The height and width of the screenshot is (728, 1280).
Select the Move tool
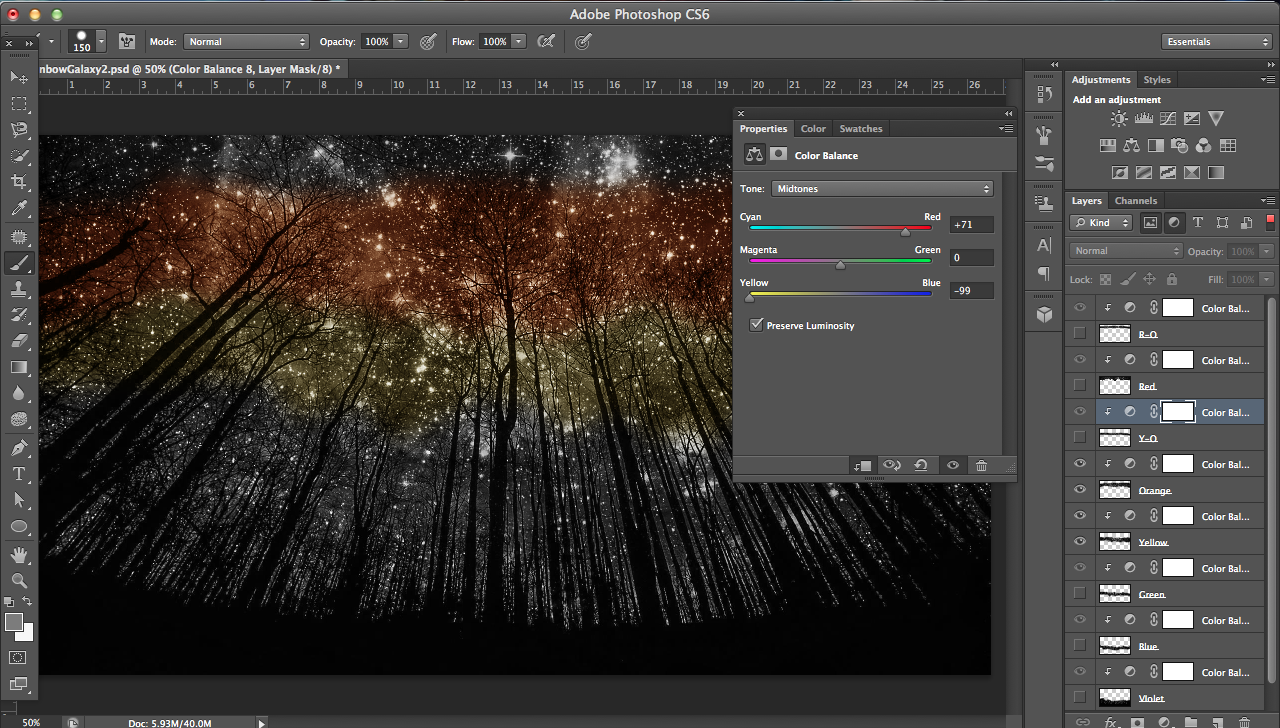(19, 77)
